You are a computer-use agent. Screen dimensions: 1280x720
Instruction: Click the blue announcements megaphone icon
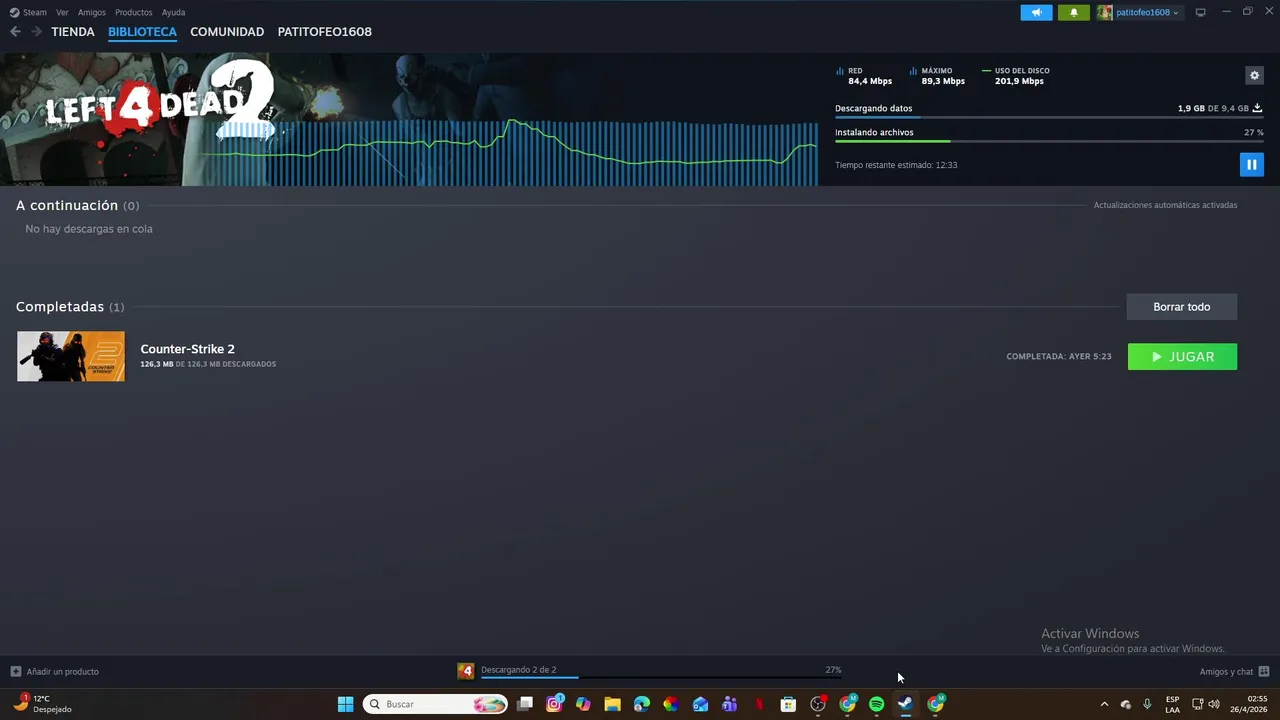1036,12
